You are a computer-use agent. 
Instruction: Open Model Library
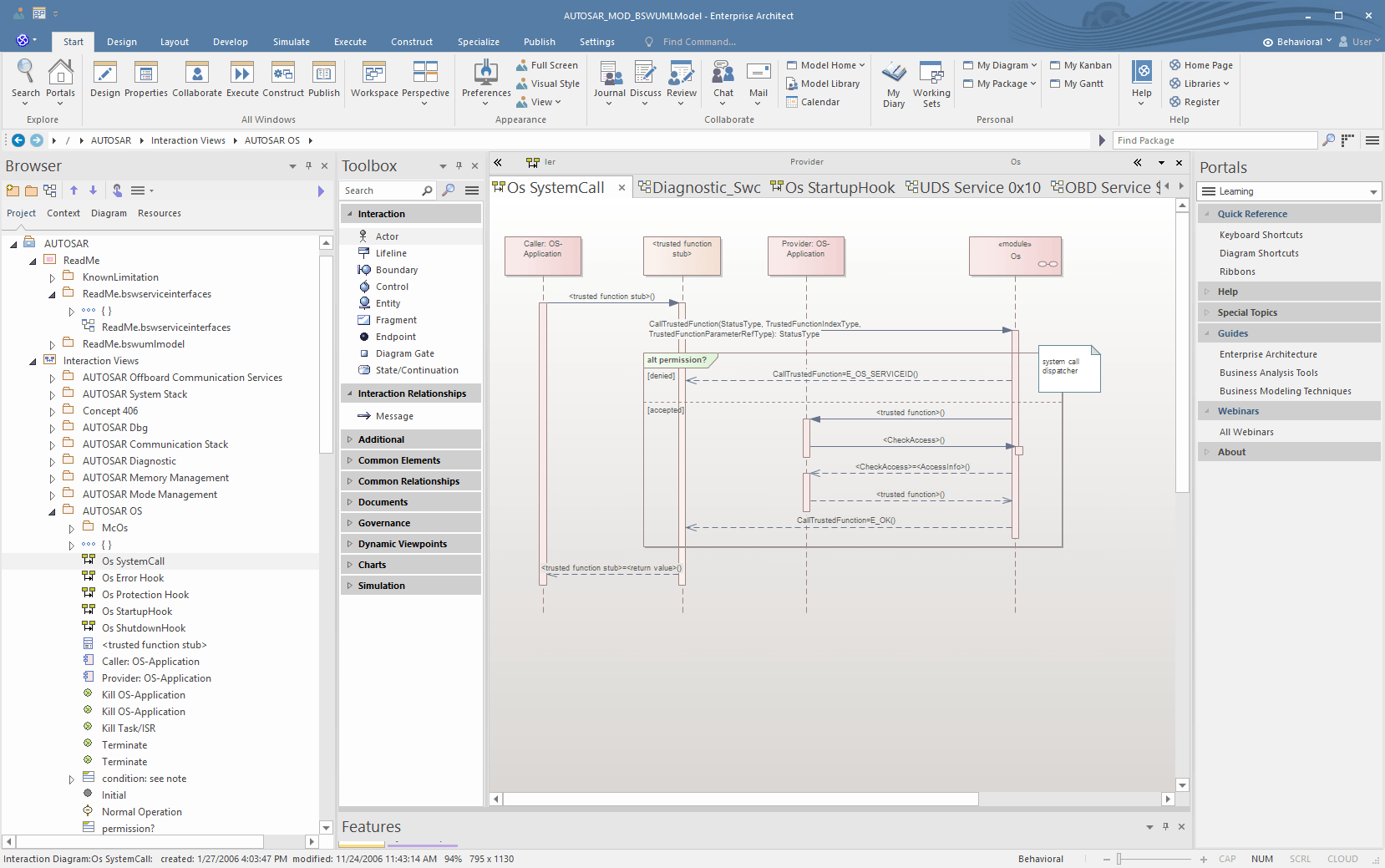[x=823, y=84]
